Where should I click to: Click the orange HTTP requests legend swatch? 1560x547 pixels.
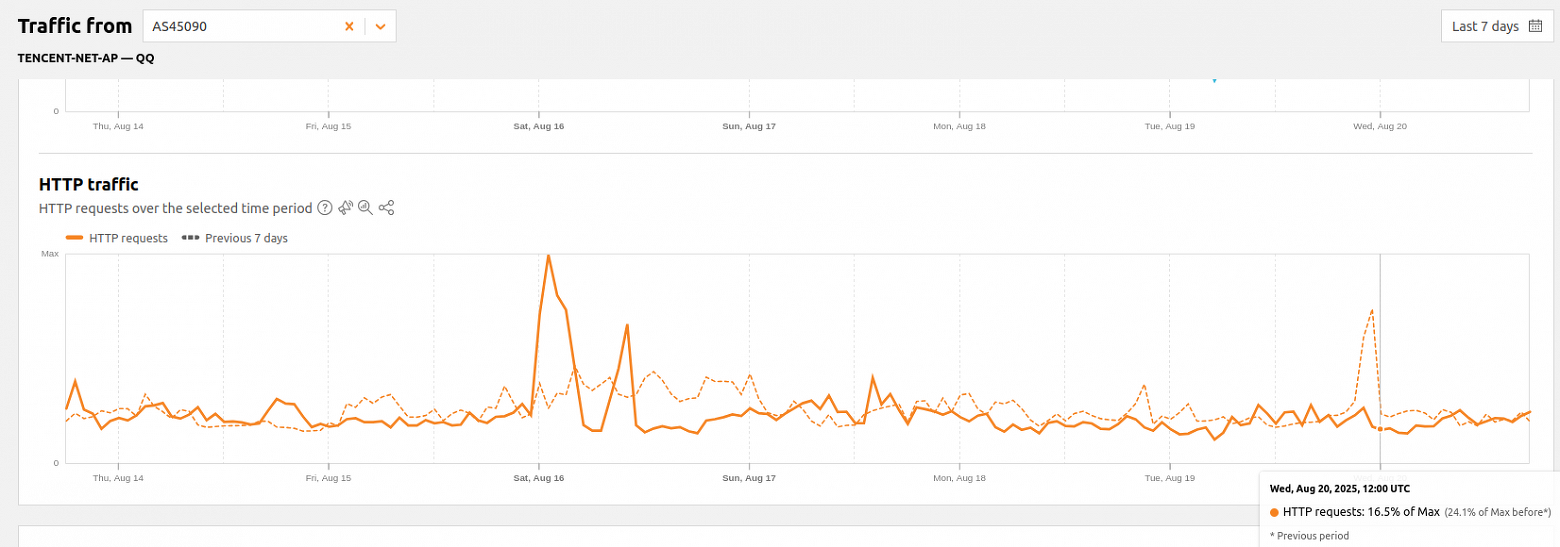(74, 238)
